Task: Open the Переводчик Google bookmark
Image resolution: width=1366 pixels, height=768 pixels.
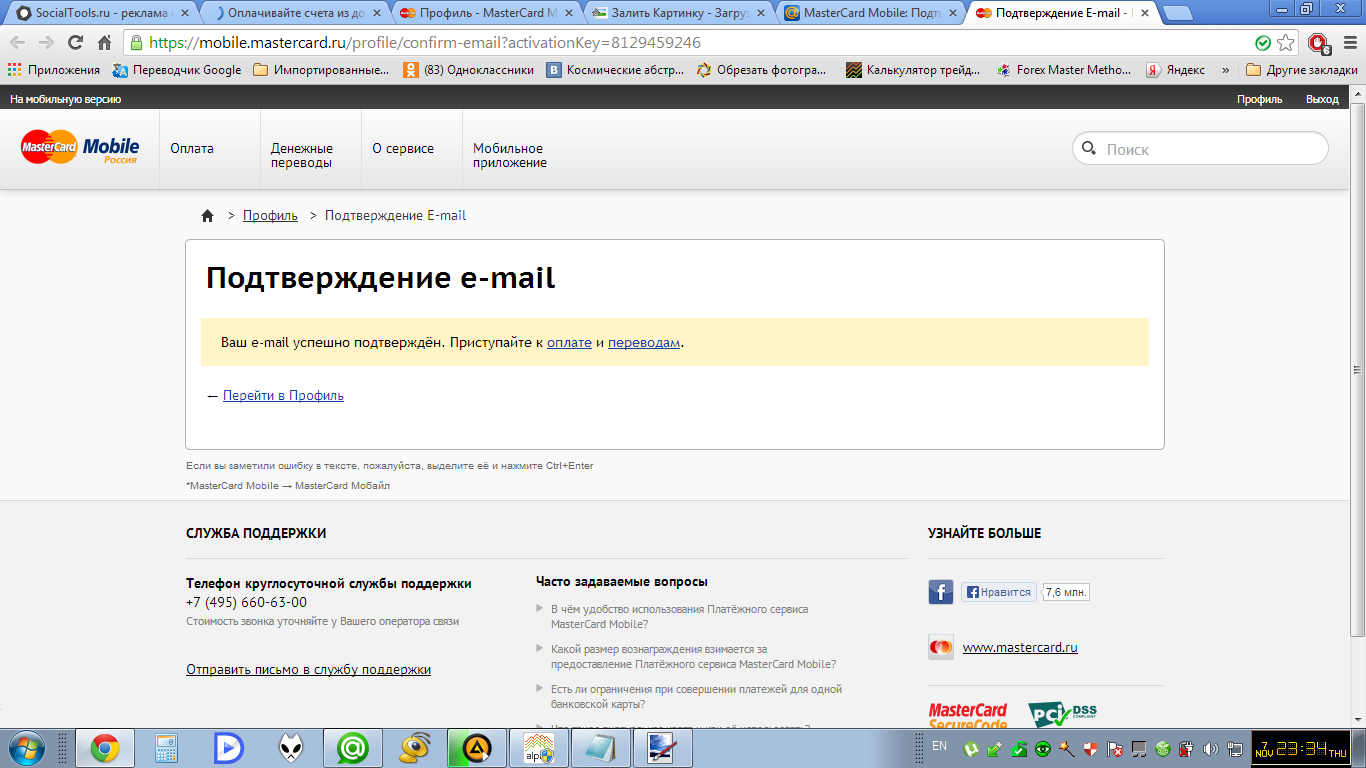Action: (177, 70)
